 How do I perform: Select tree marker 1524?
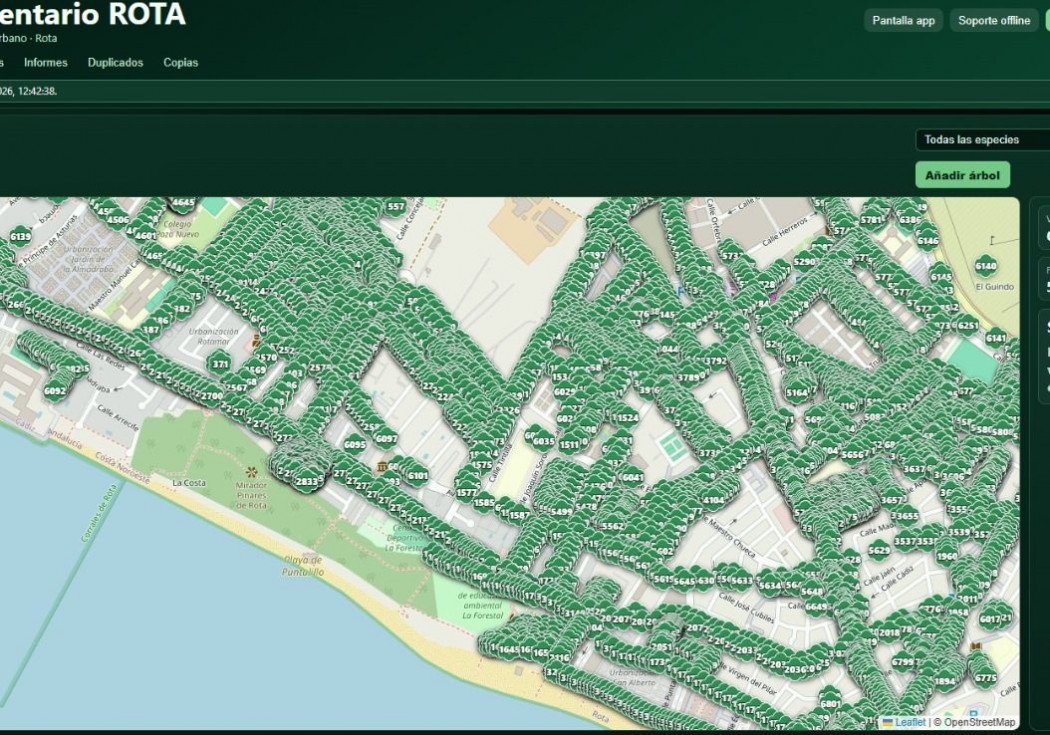click(627, 417)
